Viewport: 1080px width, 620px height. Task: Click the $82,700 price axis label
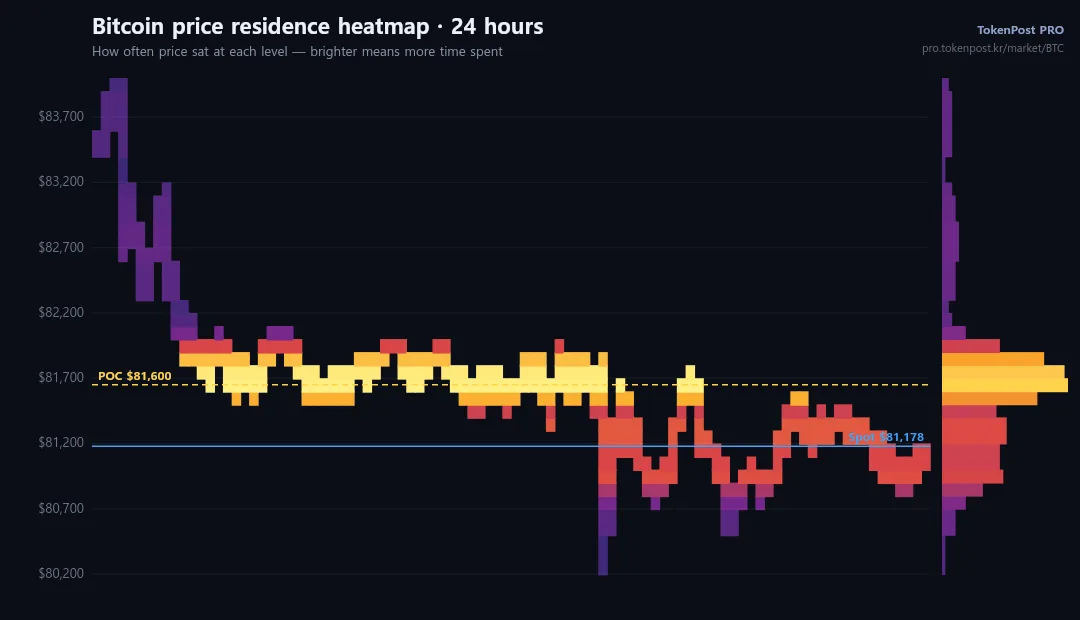[x=61, y=247]
